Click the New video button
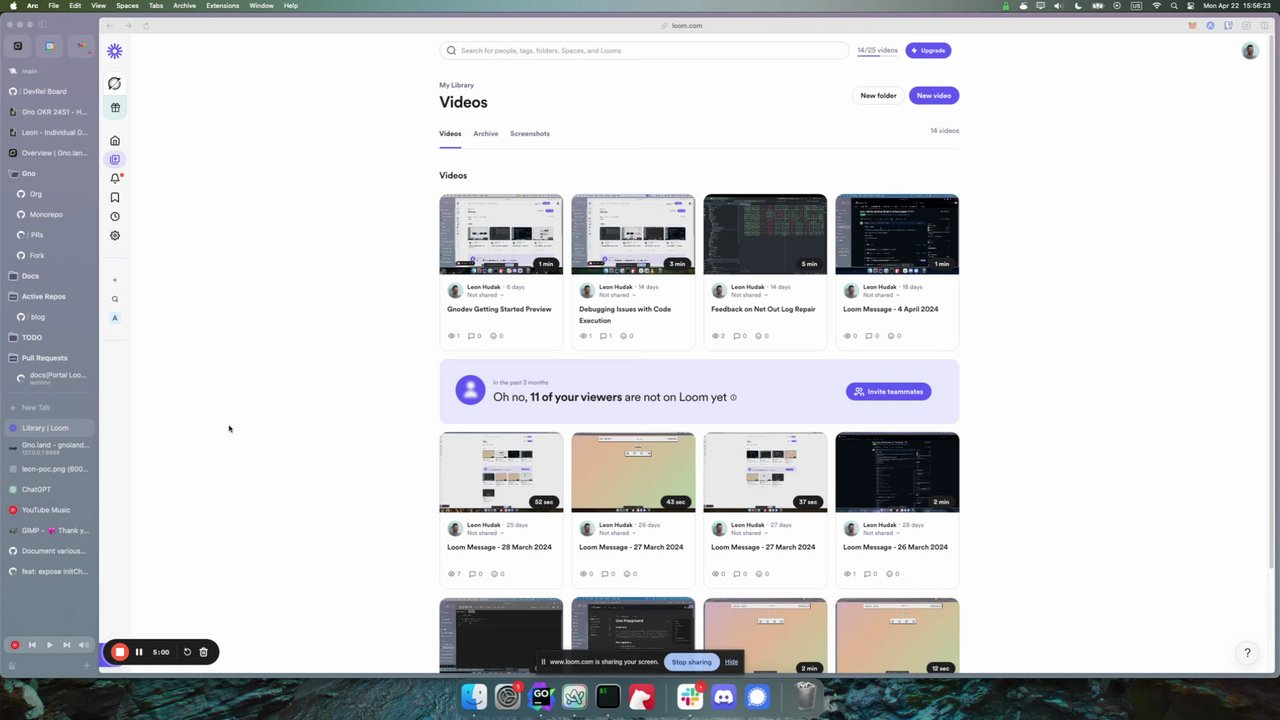 934,96
